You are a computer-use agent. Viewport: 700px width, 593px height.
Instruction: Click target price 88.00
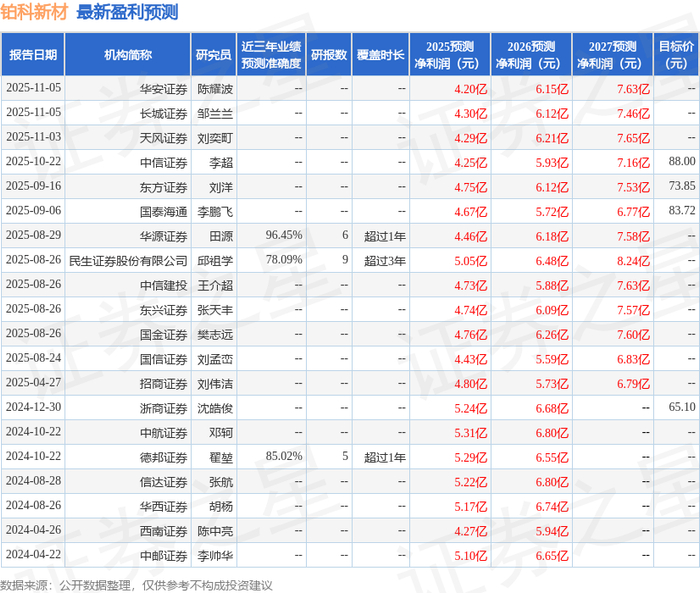682,161
